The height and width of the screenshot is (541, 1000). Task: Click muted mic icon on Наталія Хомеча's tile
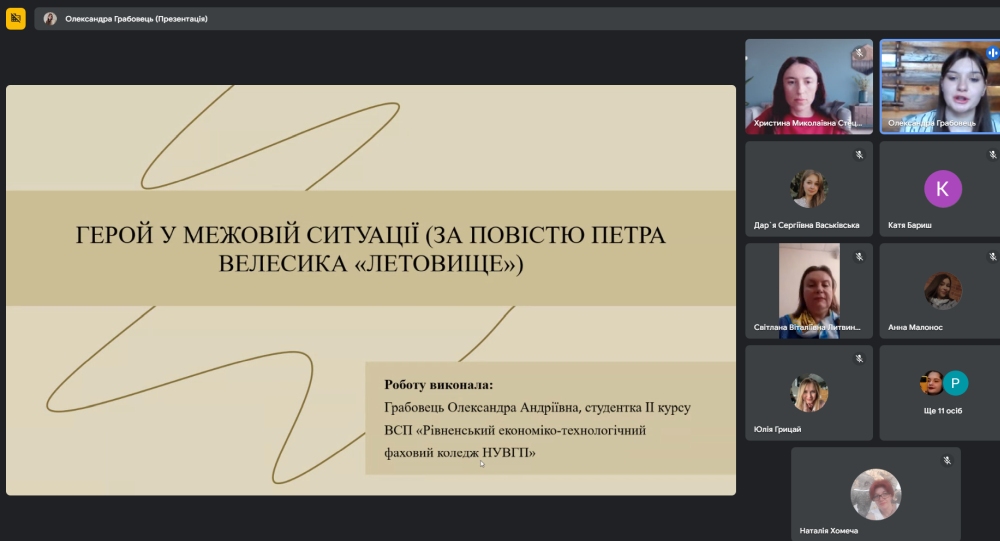coord(946,461)
